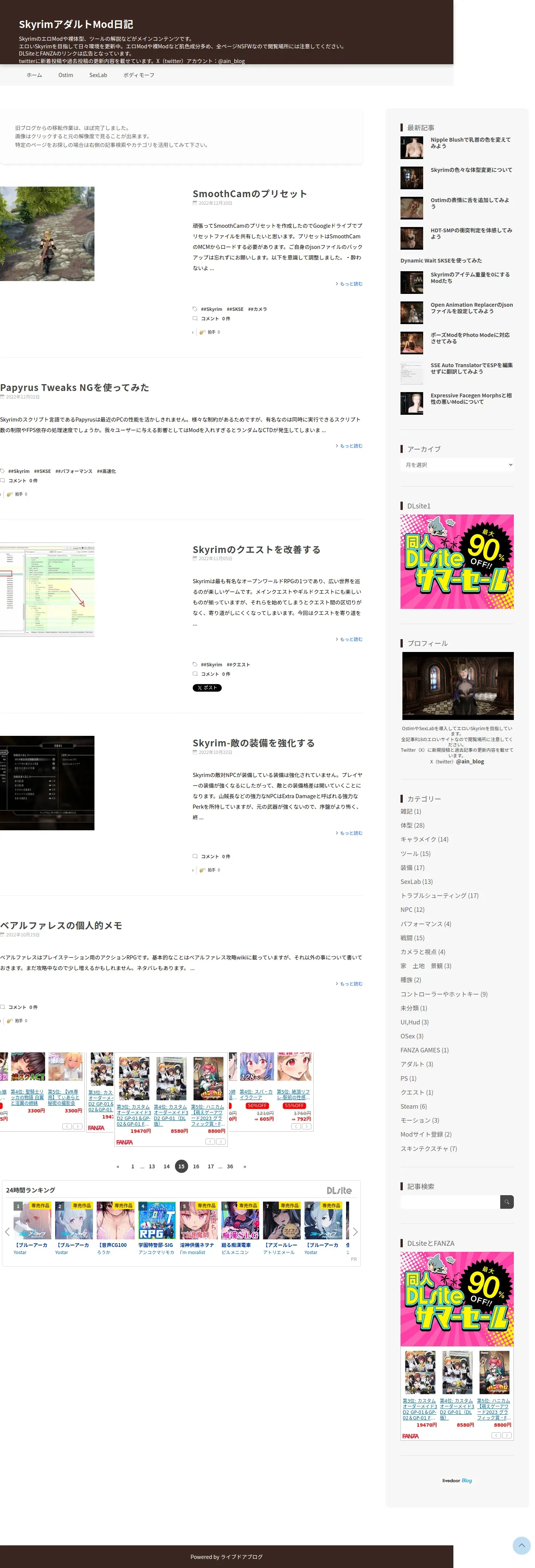Open SmoothCamのプリセット article title

(x=249, y=193)
